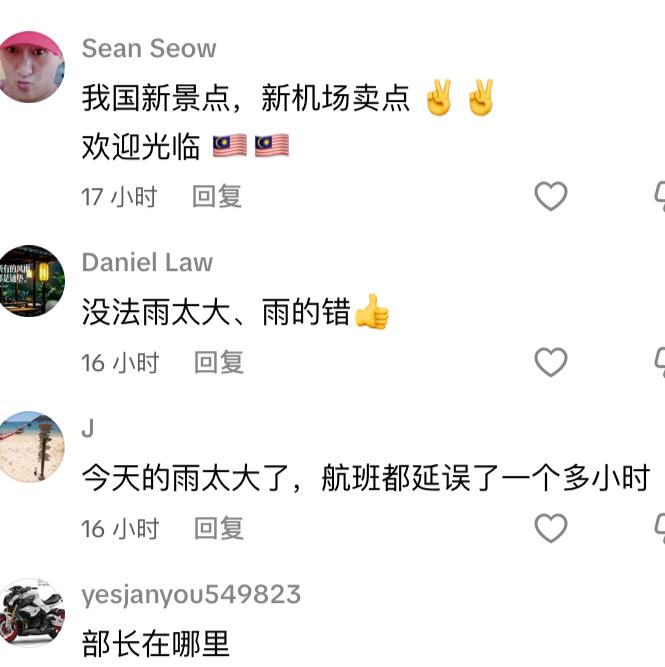Reply to Daniel Law's comment
Viewport: 665px width, 667px height.
click(x=219, y=362)
